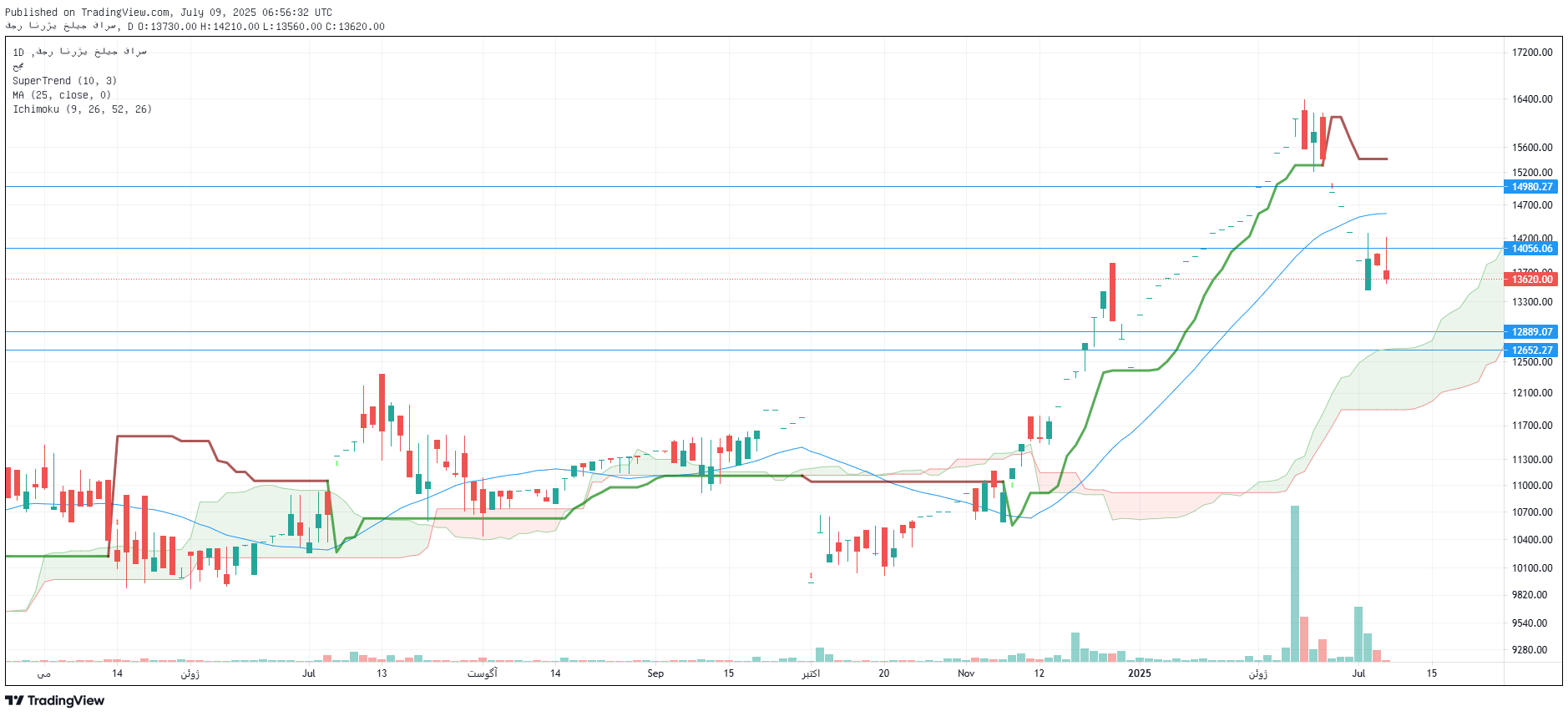Click the 14980.27 horizontal line price label
1568x716 pixels.
pyautogui.click(x=1531, y=187)
